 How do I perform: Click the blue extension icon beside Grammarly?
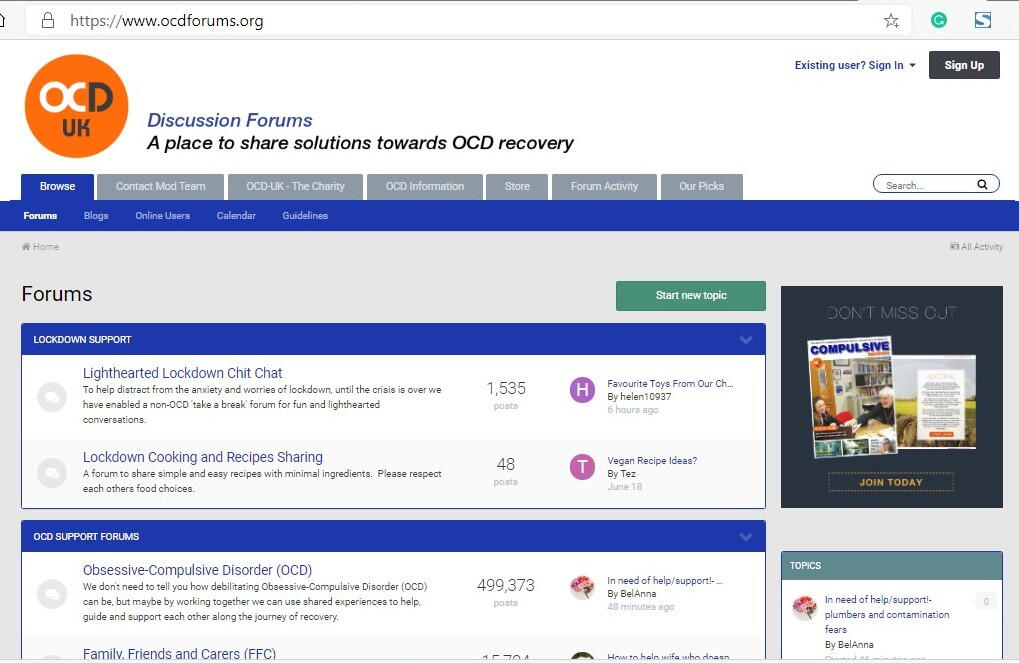click(981, 19)
